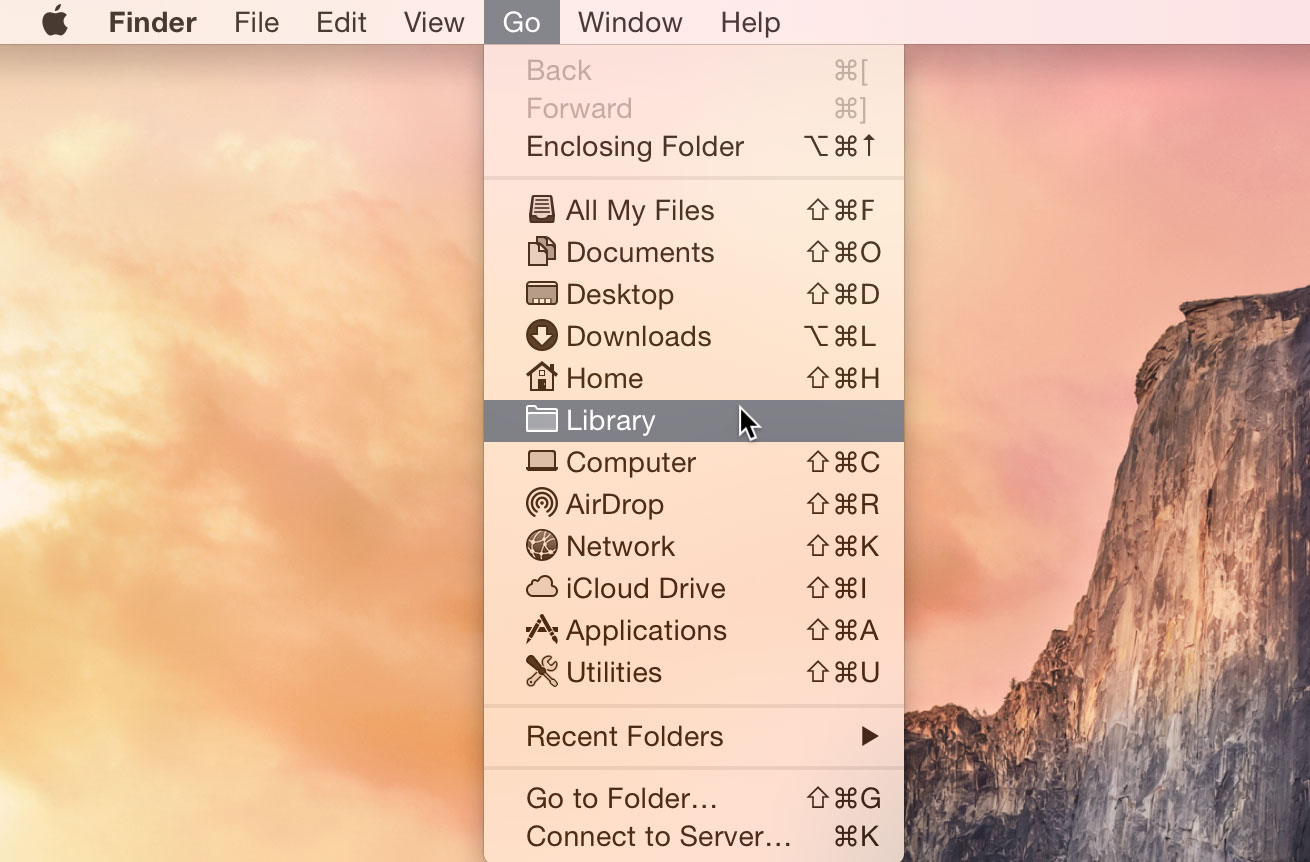
Task: Click the Downloads arrow icon
Action: click(541, 336)
